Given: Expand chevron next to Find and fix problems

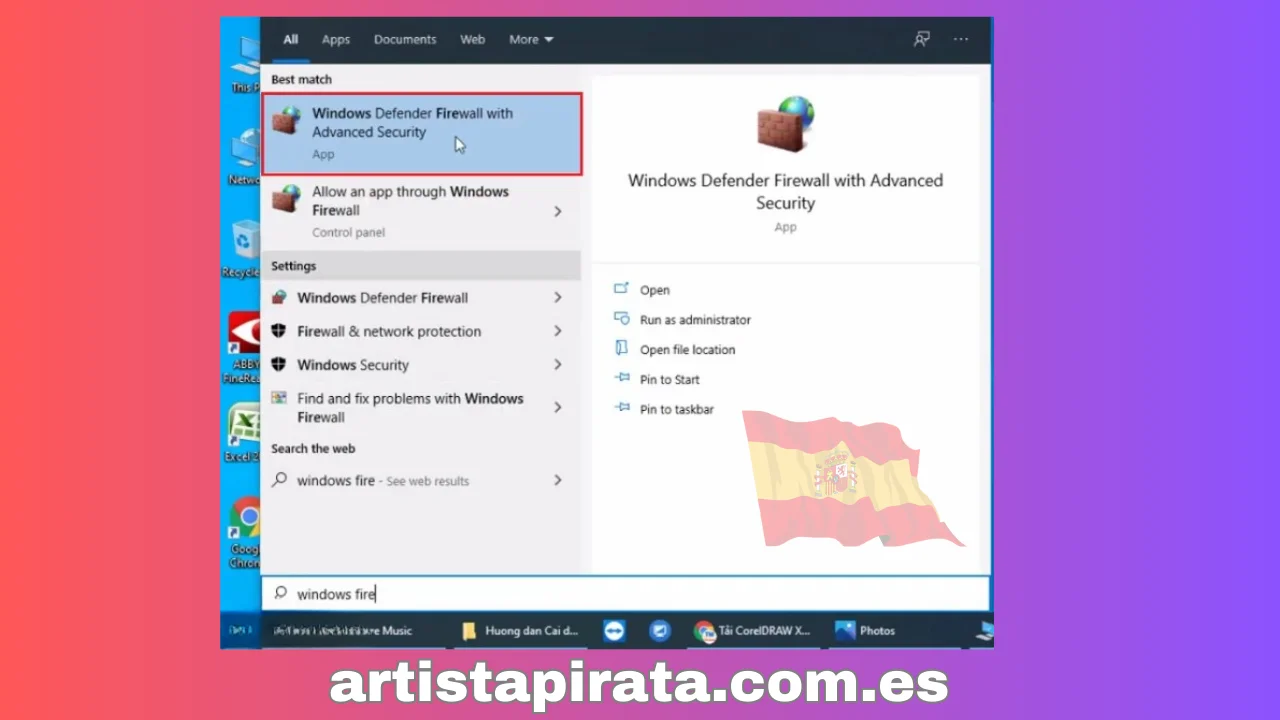Looking at the screenshot, I should 558,408.
